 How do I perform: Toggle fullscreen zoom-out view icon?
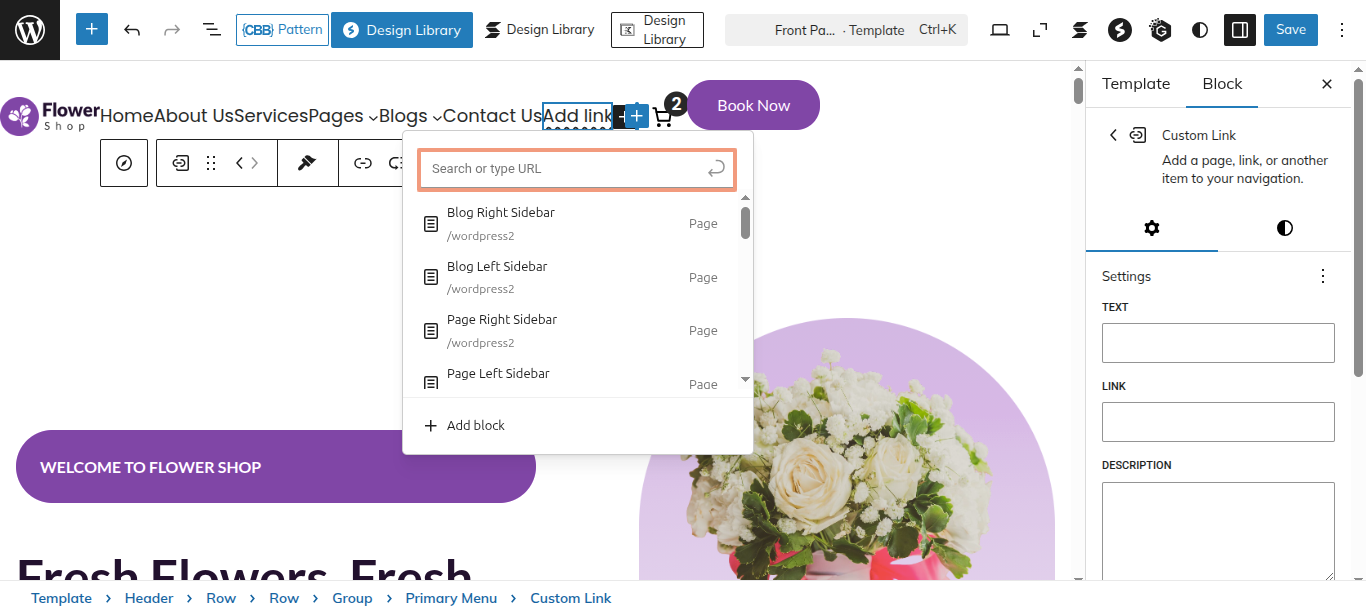(1040, 30)
